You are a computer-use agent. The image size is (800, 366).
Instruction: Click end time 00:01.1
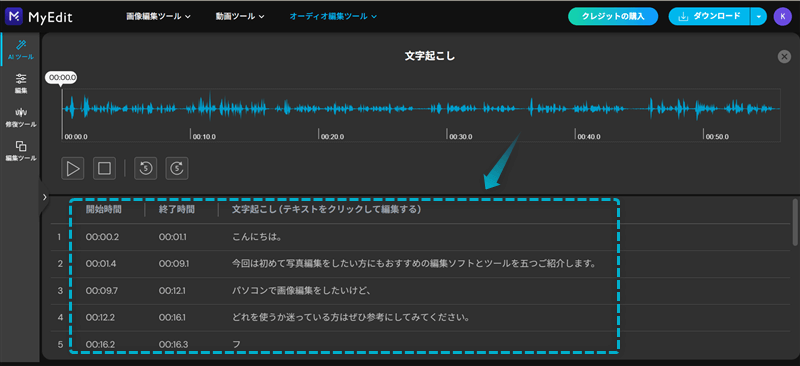(x=172, y=237)
